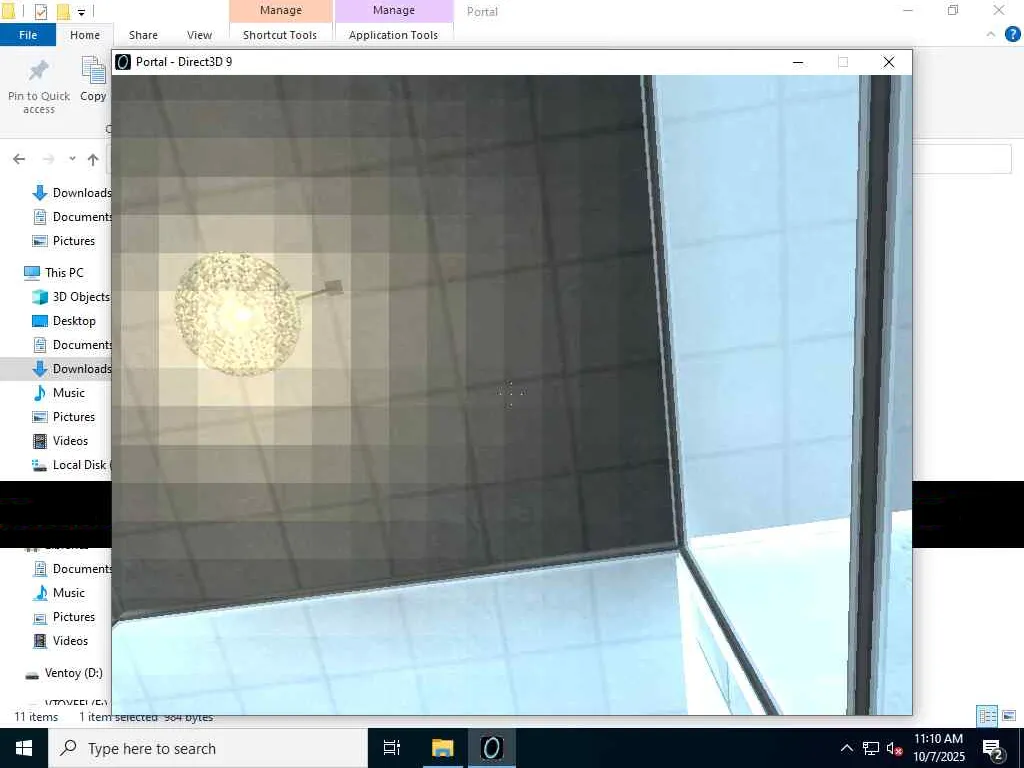Click New folder quick toolbar icon
Screen dimensions: 1024x768
pos(63,12)
